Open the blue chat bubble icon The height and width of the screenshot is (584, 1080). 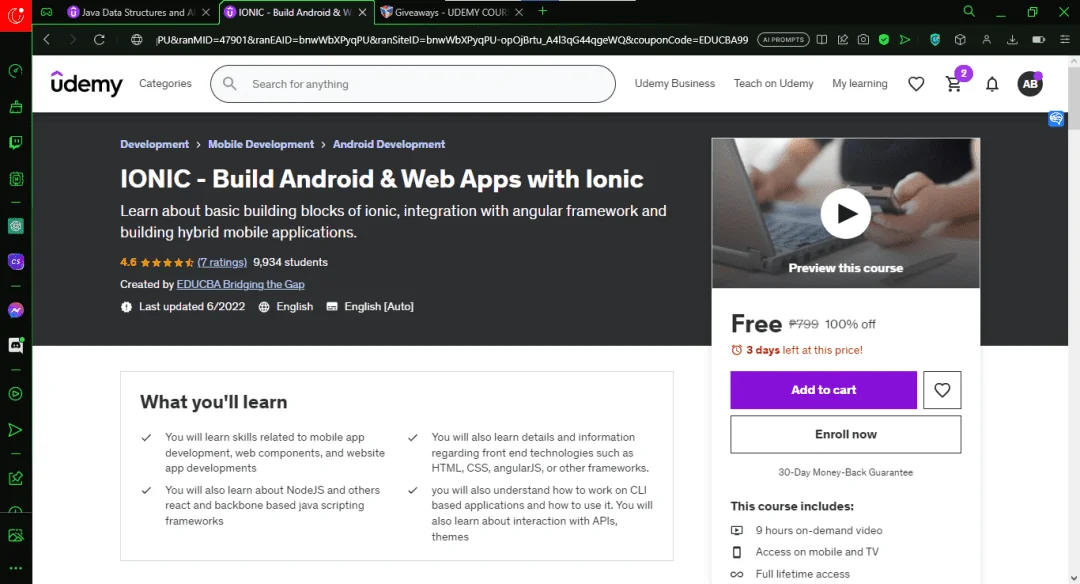(x=1056, y=118)
